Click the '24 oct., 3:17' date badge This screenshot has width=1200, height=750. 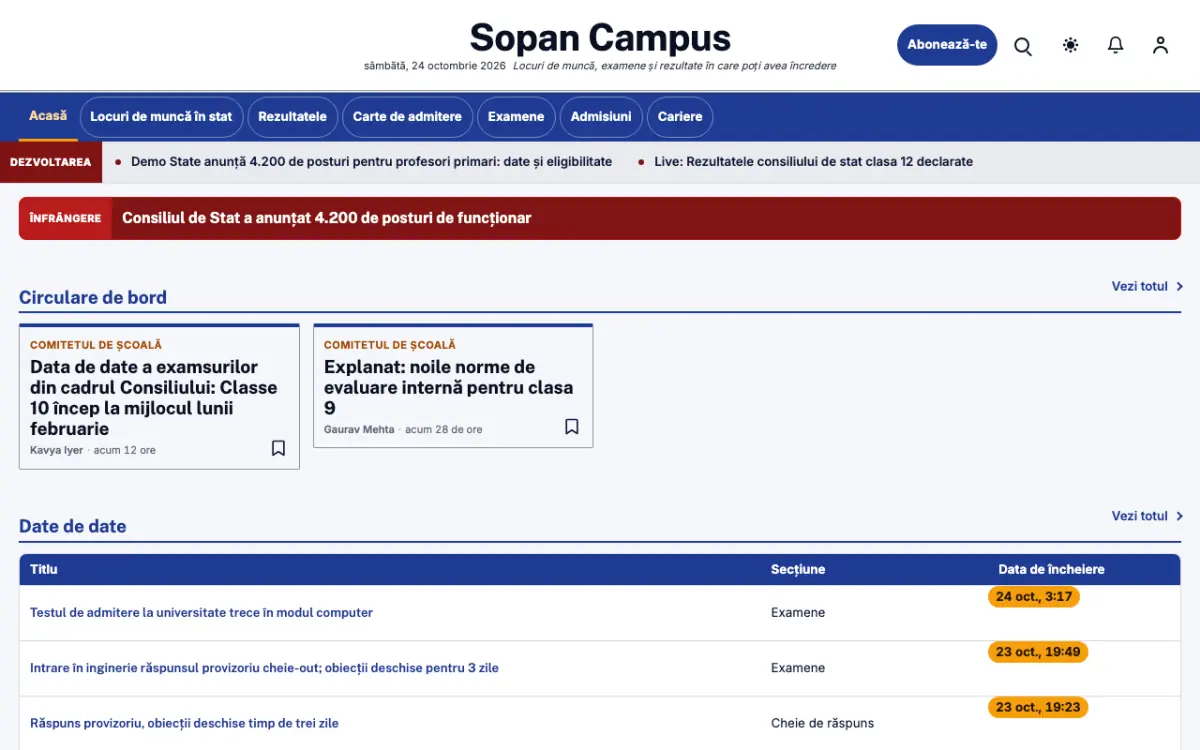pos(1034,597)
